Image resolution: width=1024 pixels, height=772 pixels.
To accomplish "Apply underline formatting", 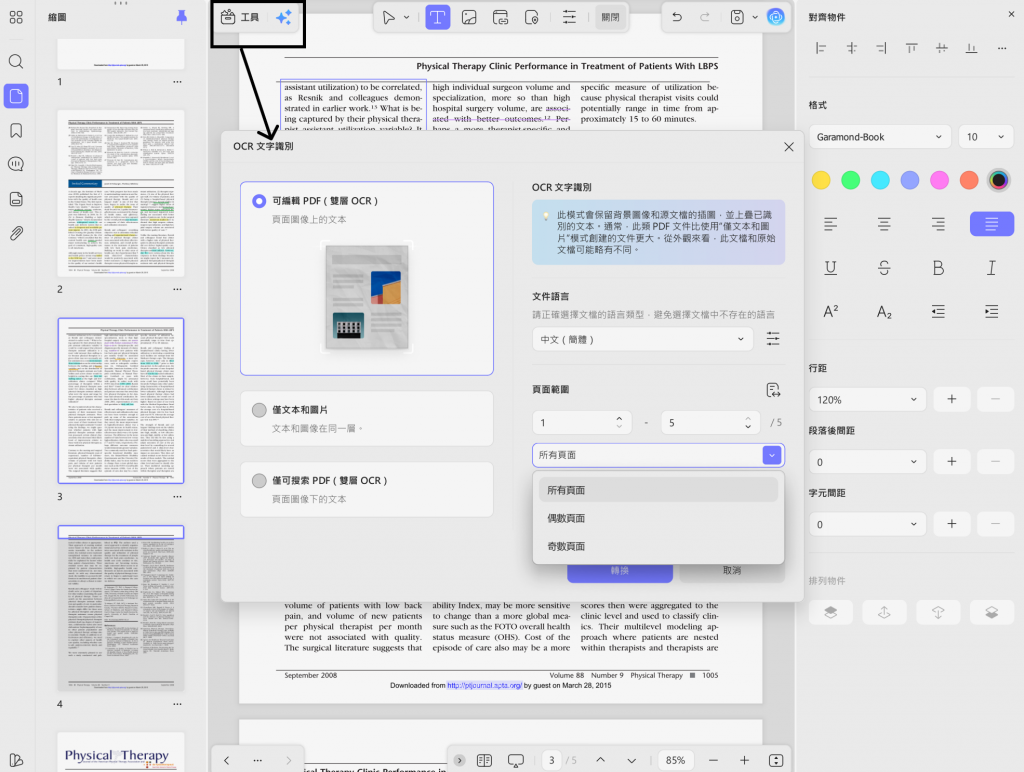I will 831,268.
